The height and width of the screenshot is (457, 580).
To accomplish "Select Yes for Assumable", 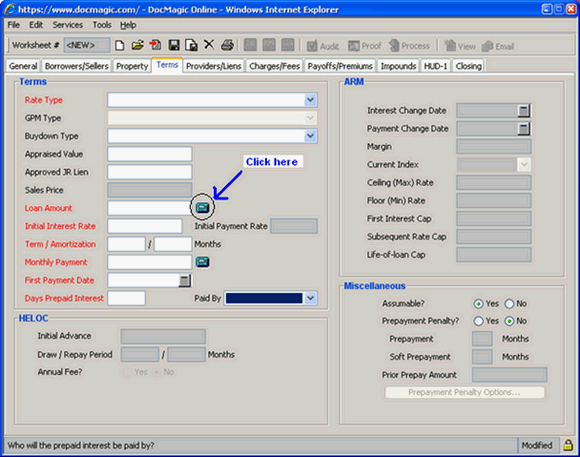I will [x=478, y=304].
